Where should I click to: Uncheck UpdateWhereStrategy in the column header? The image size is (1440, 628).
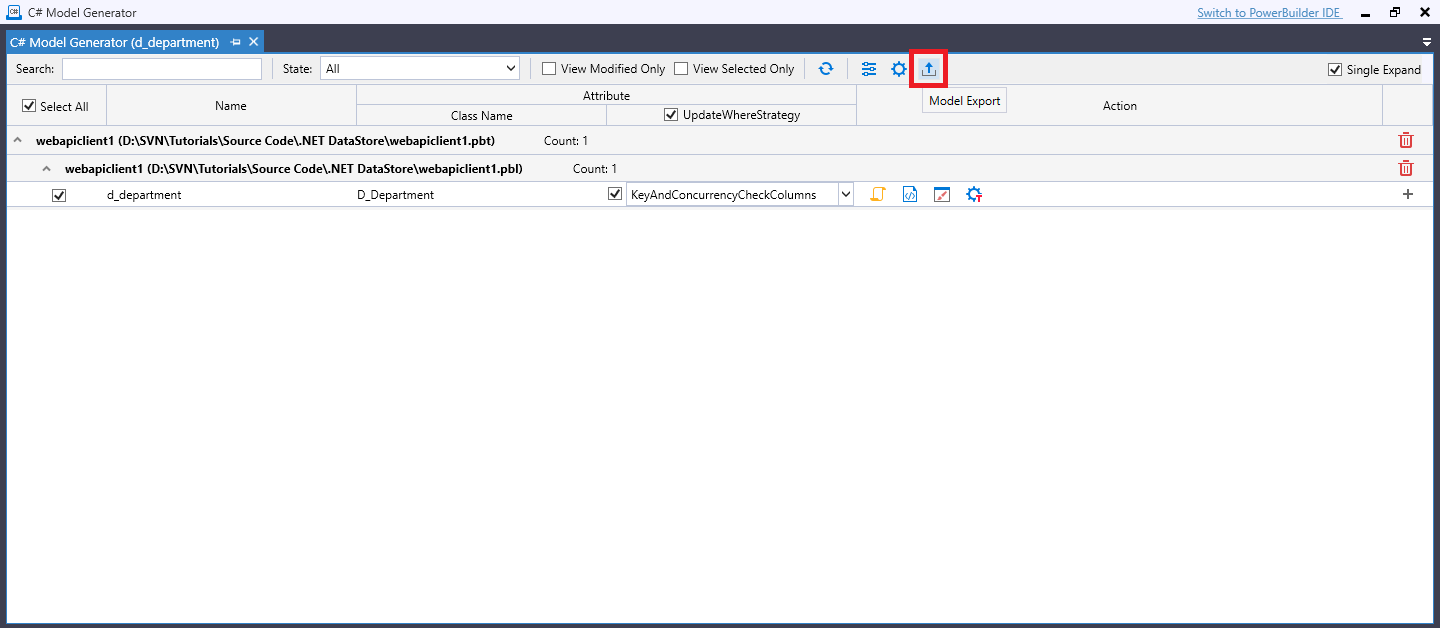click(x=670, y=114)
